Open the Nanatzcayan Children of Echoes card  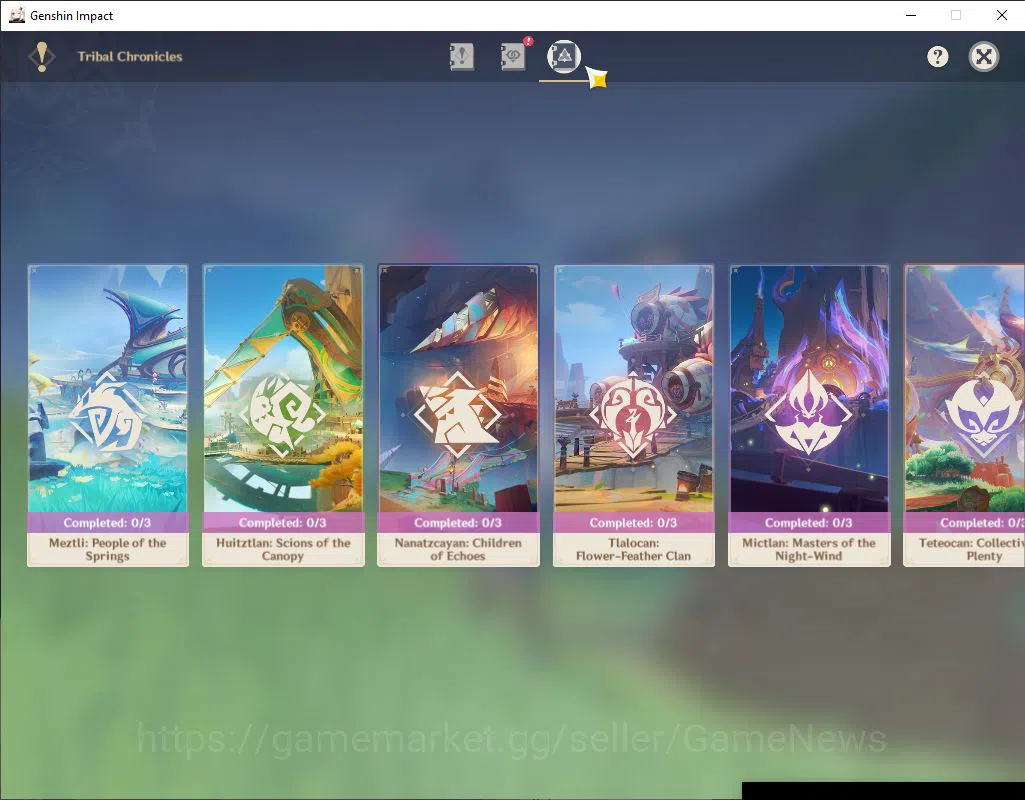pos(458,415)
